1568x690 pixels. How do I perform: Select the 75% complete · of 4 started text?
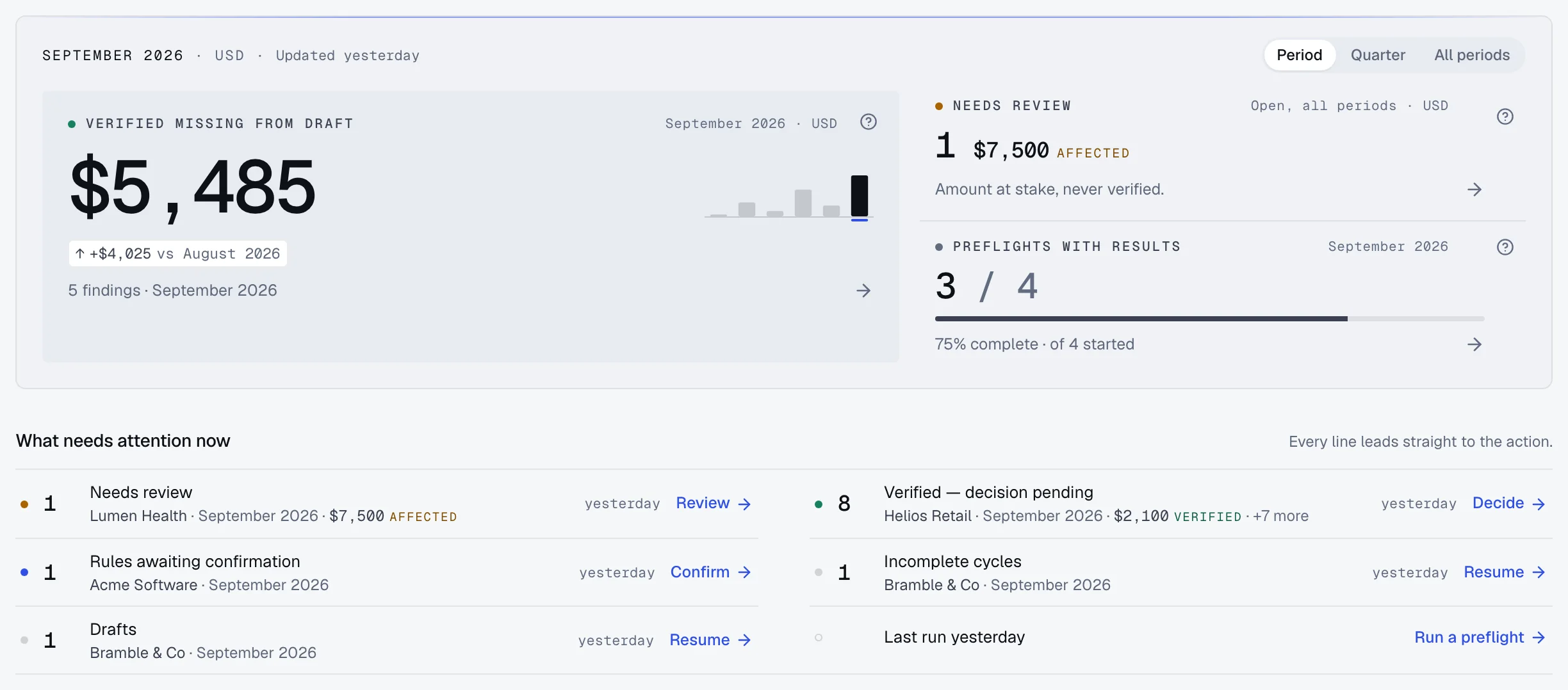1034,344
